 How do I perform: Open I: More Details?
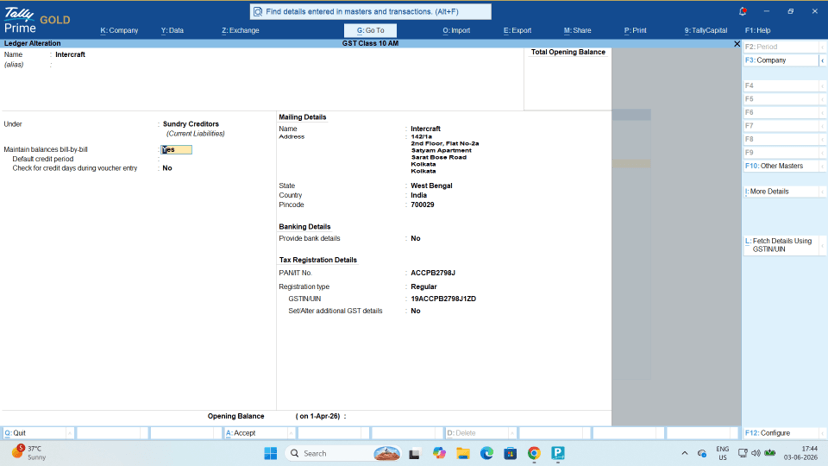pos(780,191)
